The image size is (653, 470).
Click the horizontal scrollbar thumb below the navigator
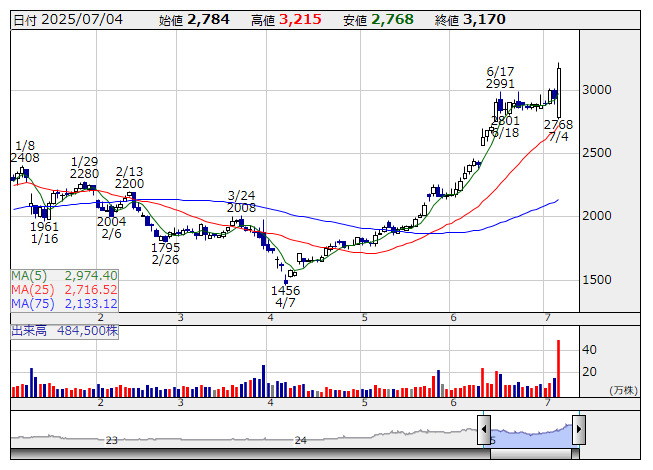click(531, 454)
